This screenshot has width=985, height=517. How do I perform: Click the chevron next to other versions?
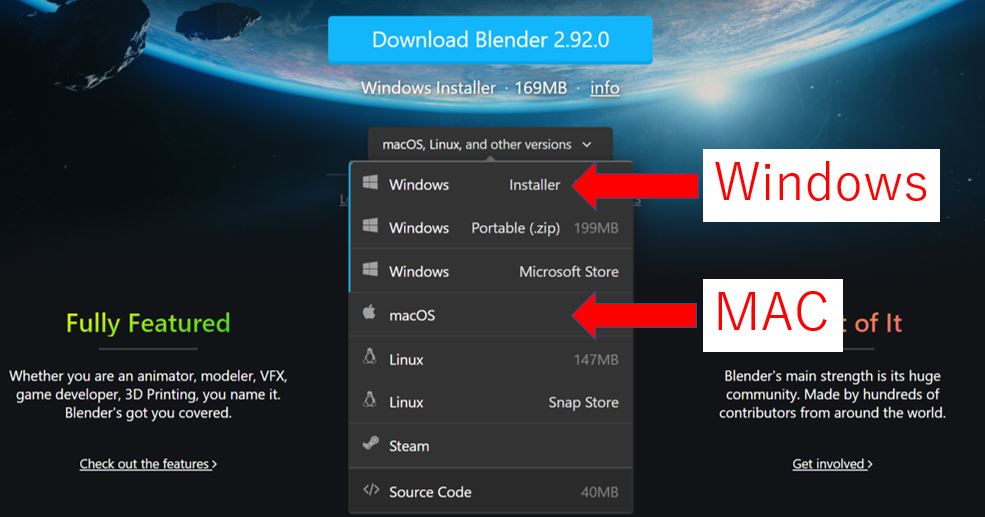tap(587, 144)
